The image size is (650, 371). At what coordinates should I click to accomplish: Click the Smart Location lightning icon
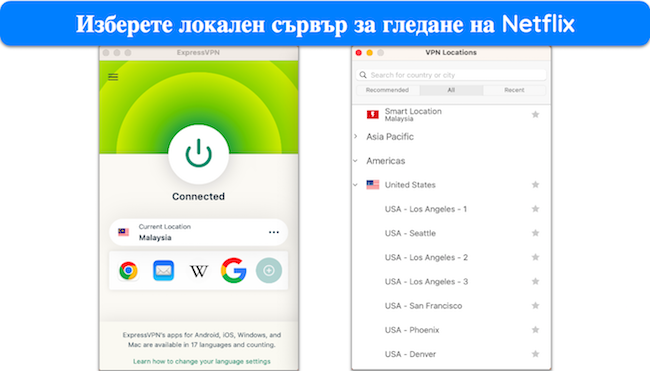coord(373,114)
